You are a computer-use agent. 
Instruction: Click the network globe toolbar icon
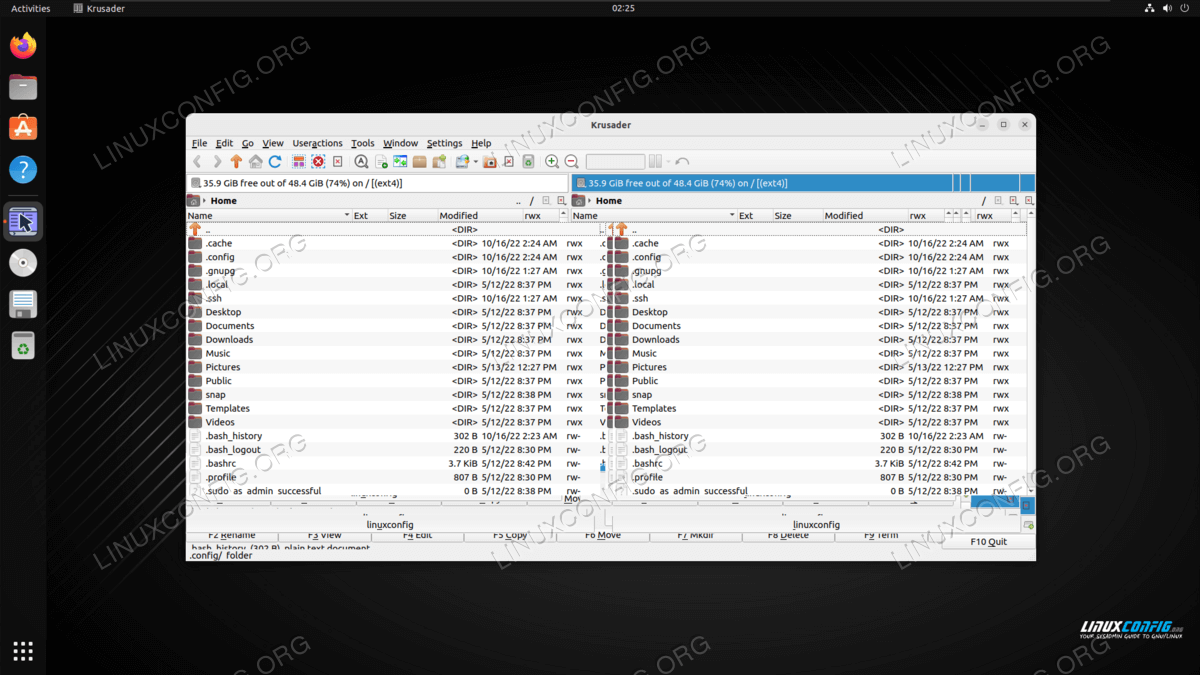coord(462,161)
